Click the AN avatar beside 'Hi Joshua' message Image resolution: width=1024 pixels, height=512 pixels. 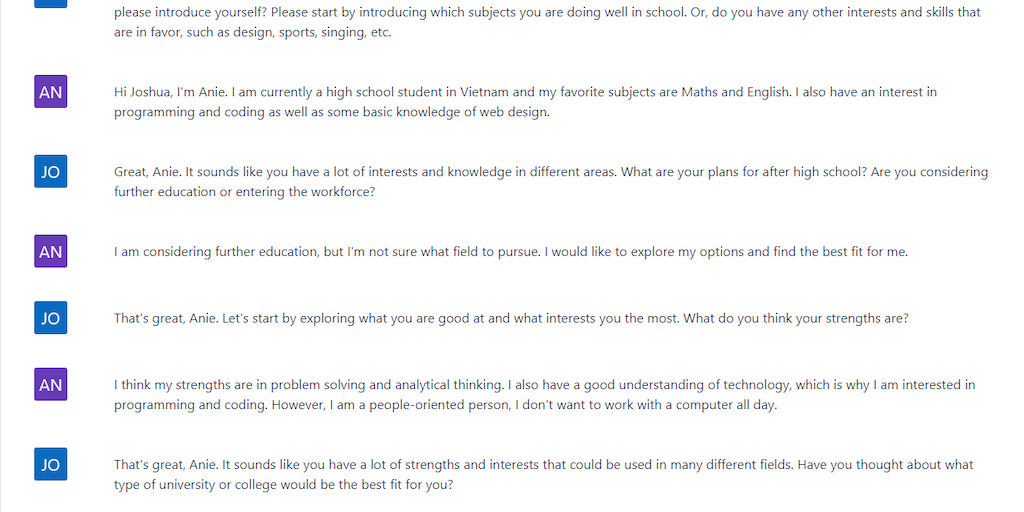point(50,92)
